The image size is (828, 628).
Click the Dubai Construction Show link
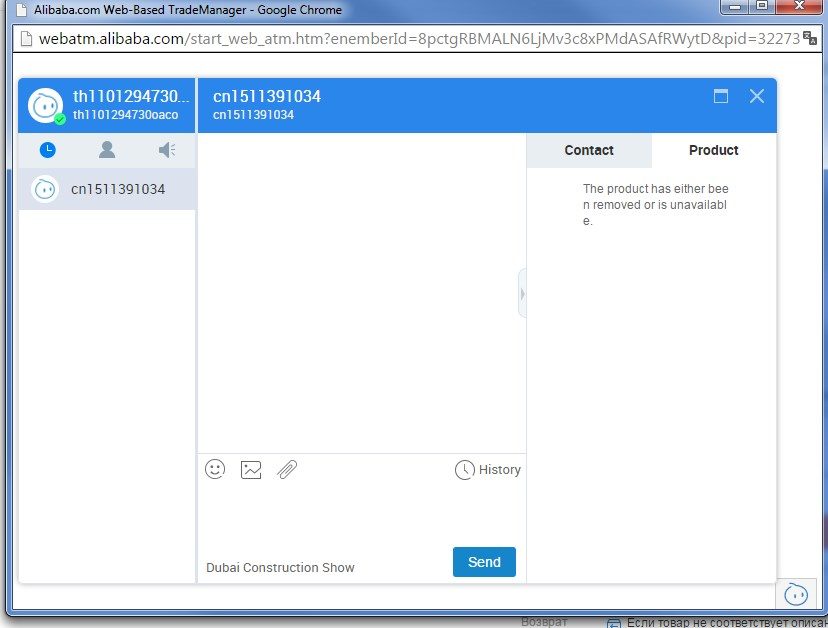pyautogui.click(x=280, y=568)
